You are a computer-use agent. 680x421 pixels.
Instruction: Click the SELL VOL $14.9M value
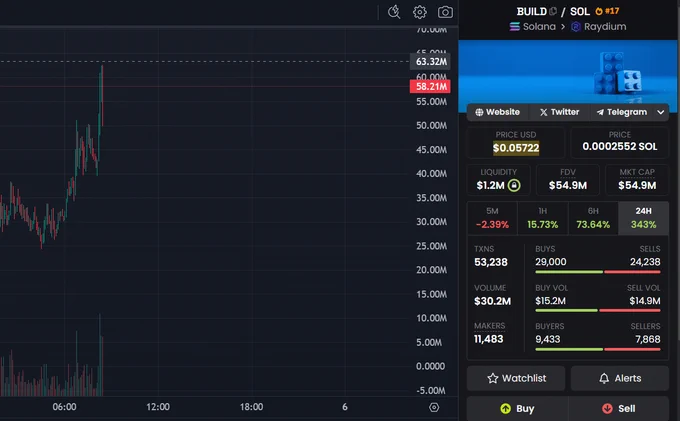click(x=645, y=301)
